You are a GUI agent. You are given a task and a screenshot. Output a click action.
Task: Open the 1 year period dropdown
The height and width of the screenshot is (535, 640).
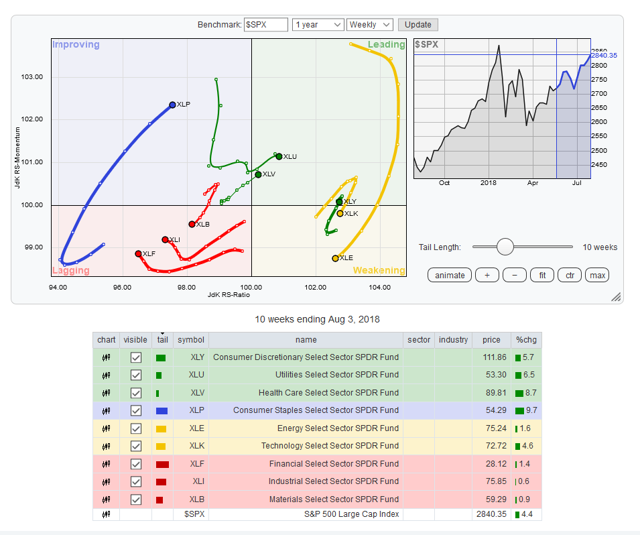click(x=318, y=24)
